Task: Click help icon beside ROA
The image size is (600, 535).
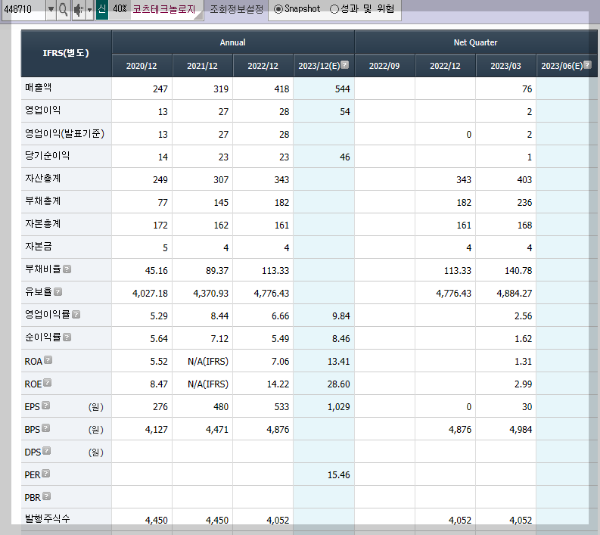Action: tap(48, 360)
